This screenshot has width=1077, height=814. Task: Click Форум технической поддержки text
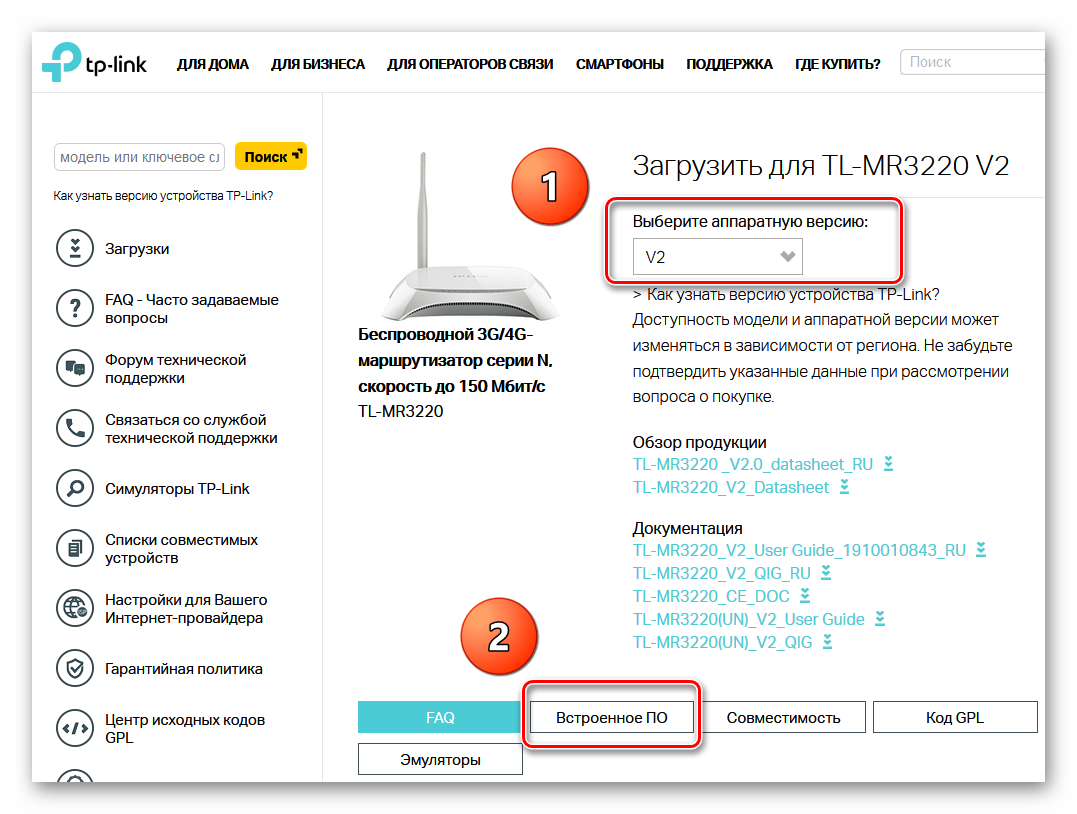(x=175, y=369)
